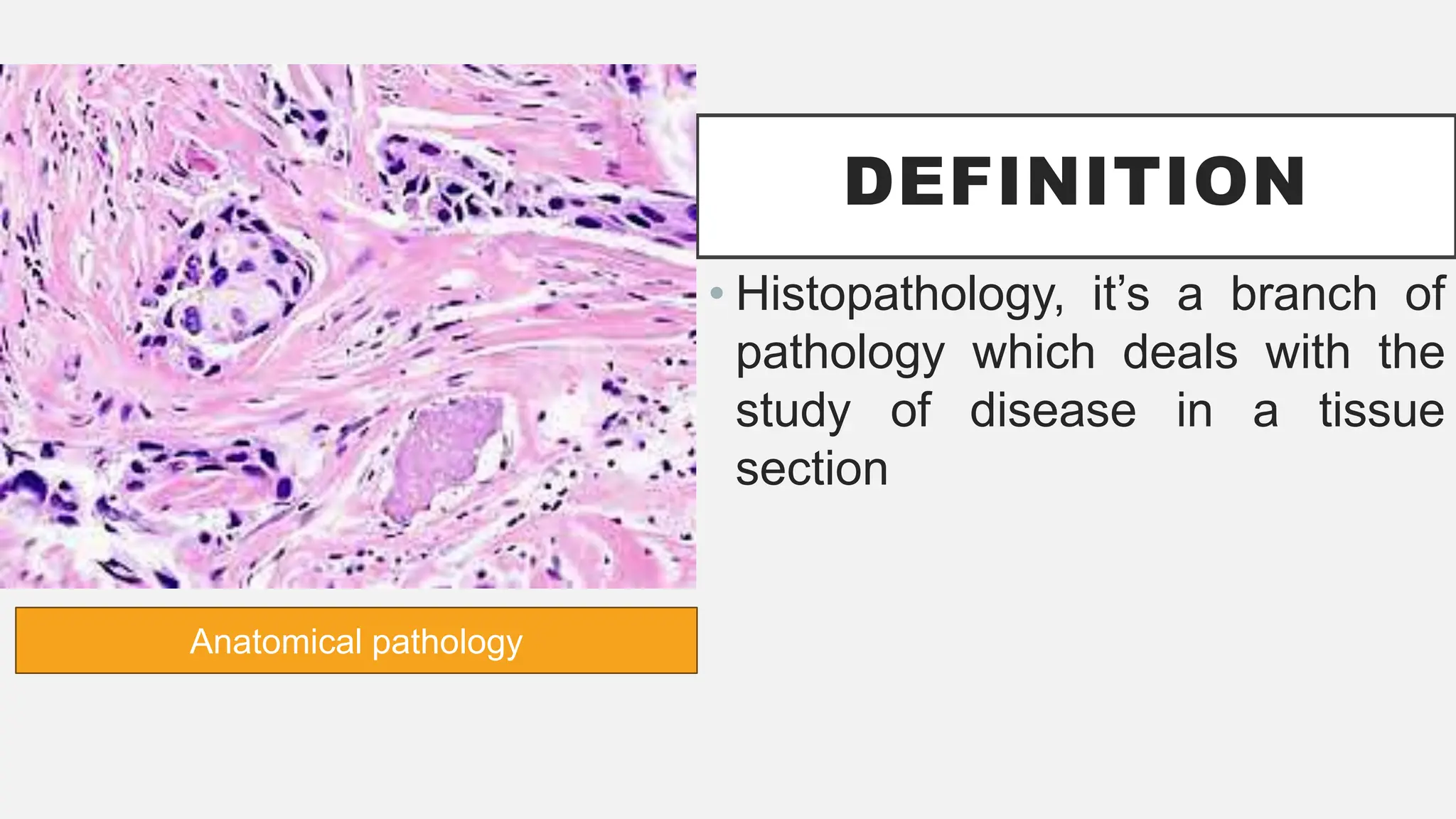This screenshot has height=819, width=1456.
Task: Click the word branch in first line
Action: (x=1303, y=294)
